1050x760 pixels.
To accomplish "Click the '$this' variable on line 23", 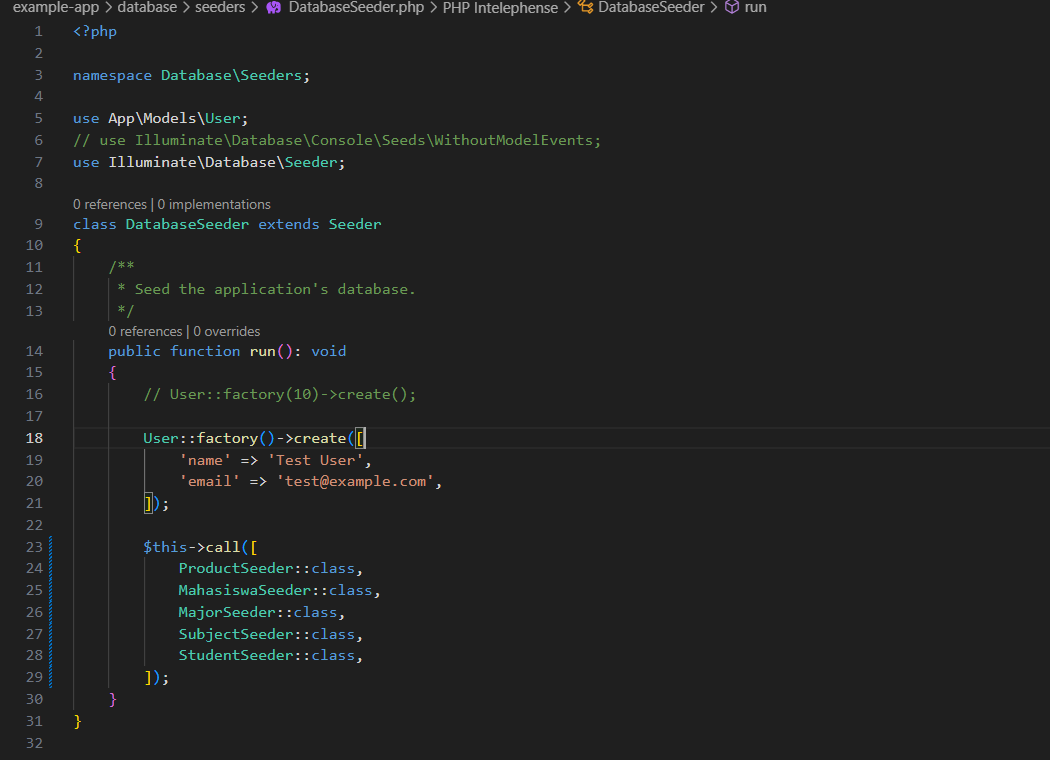I will pyautogui.click(x=165, y=548).
